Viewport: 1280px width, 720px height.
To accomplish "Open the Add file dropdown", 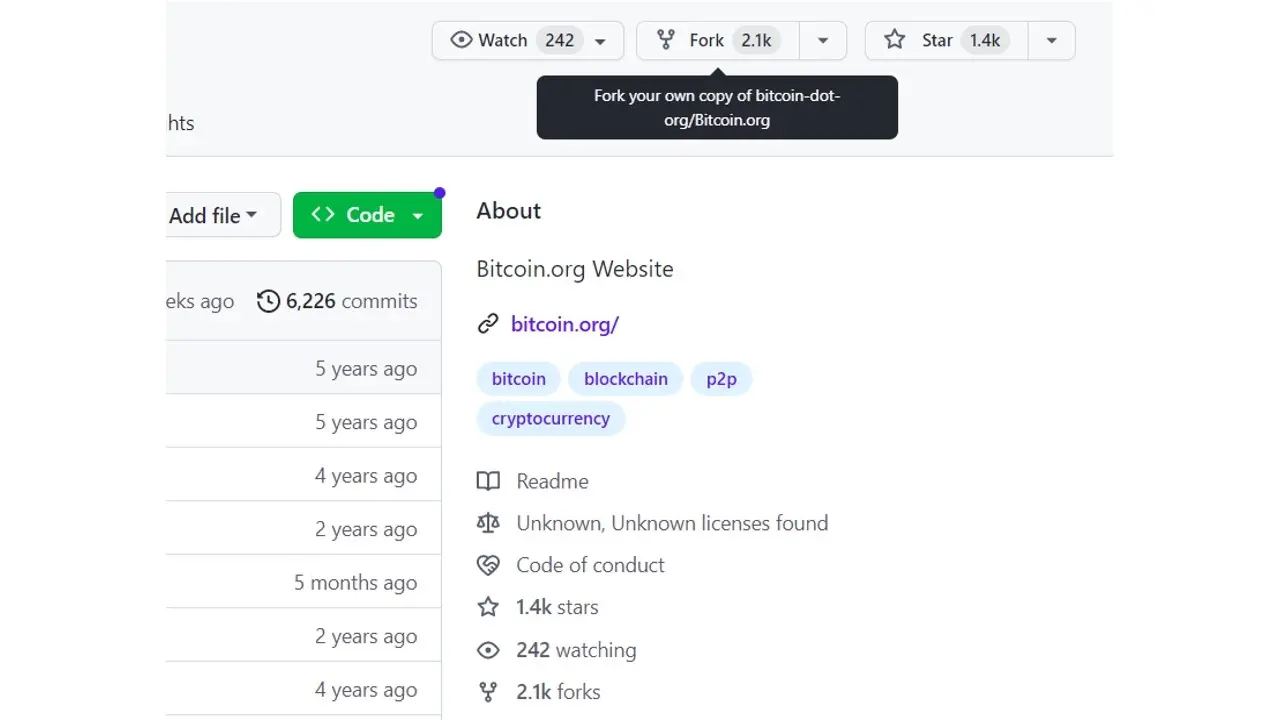I will click(x=222, y=215).
